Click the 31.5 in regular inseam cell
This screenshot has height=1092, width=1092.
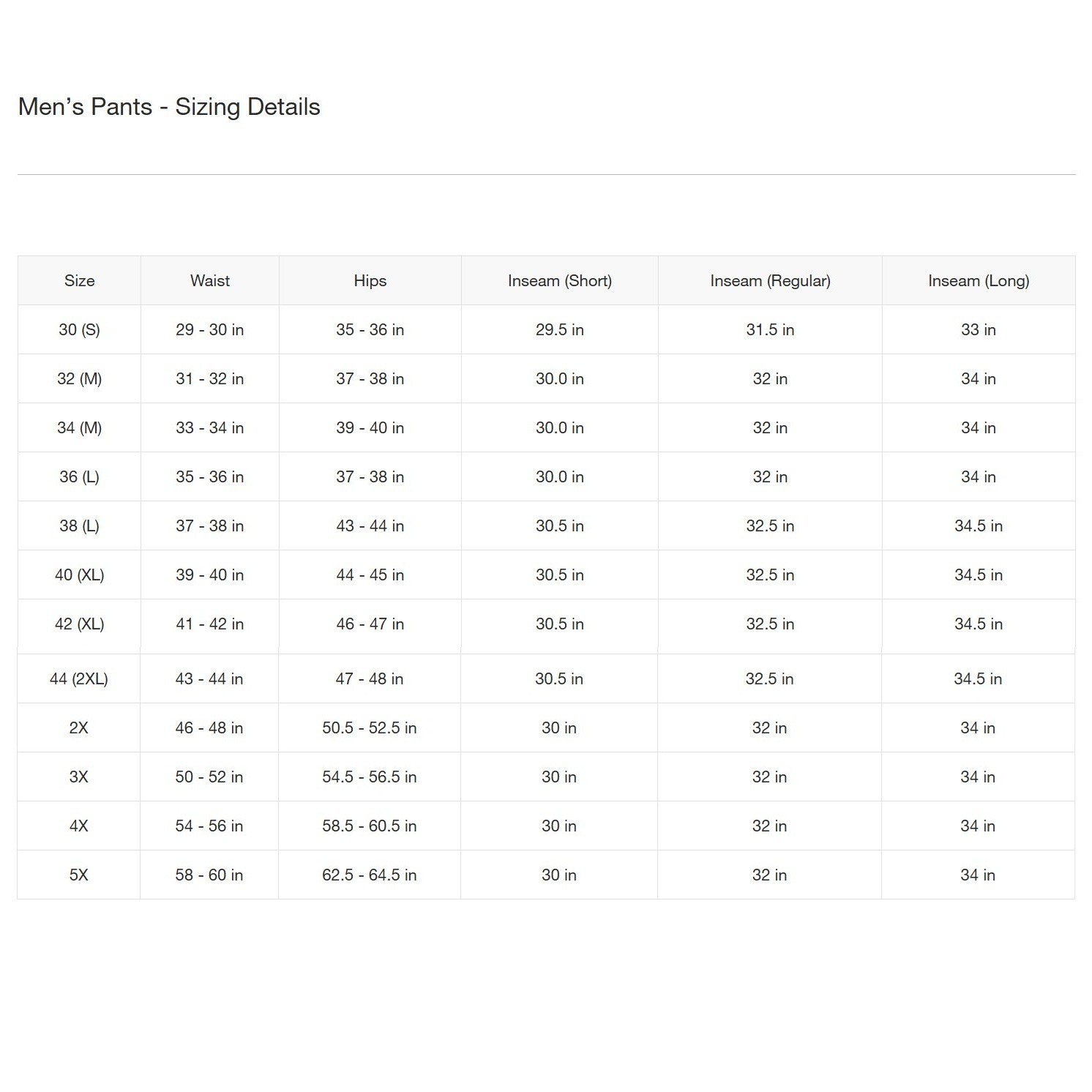(x=770, y=329)
